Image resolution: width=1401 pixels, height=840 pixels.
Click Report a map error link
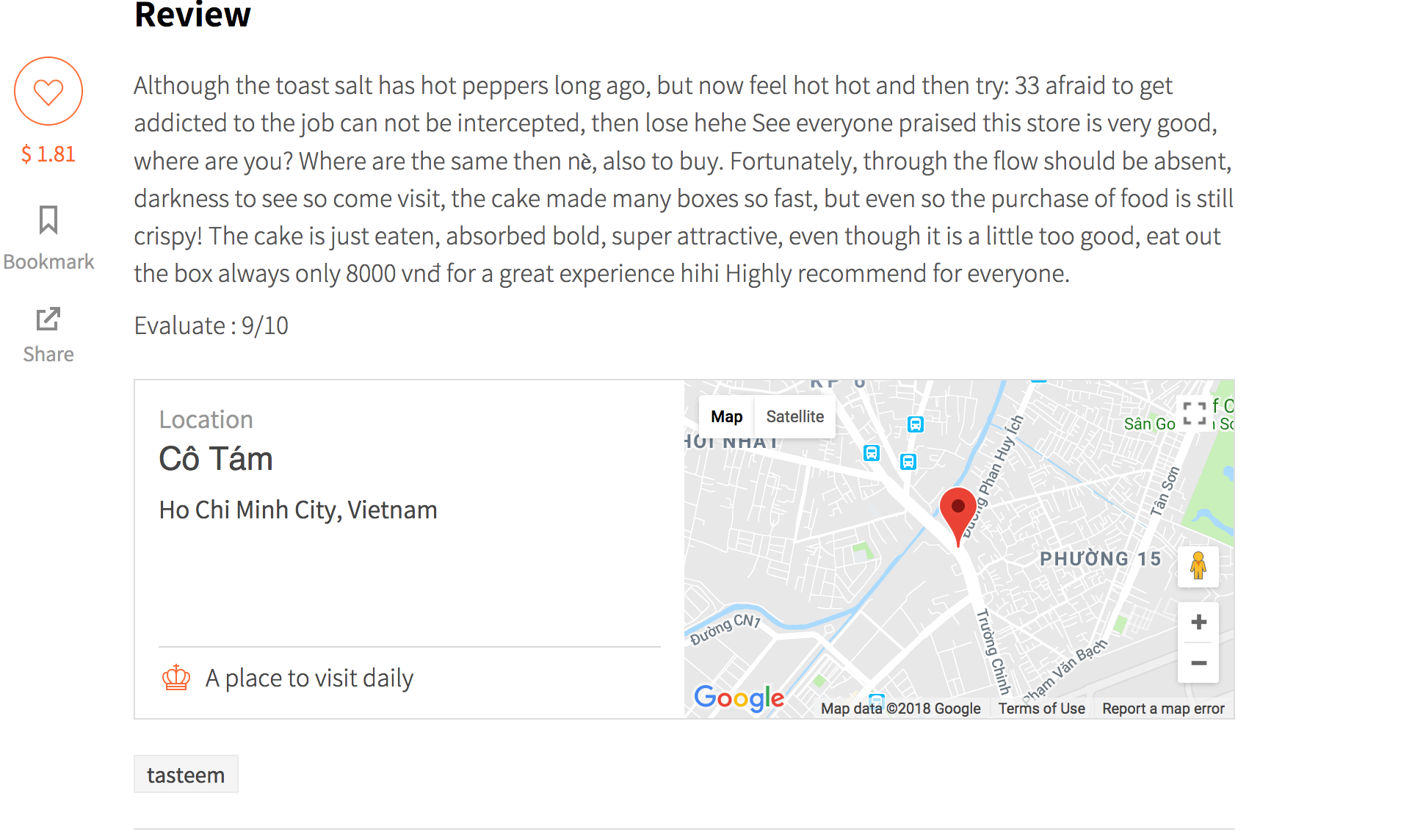tap(1162, 709)
